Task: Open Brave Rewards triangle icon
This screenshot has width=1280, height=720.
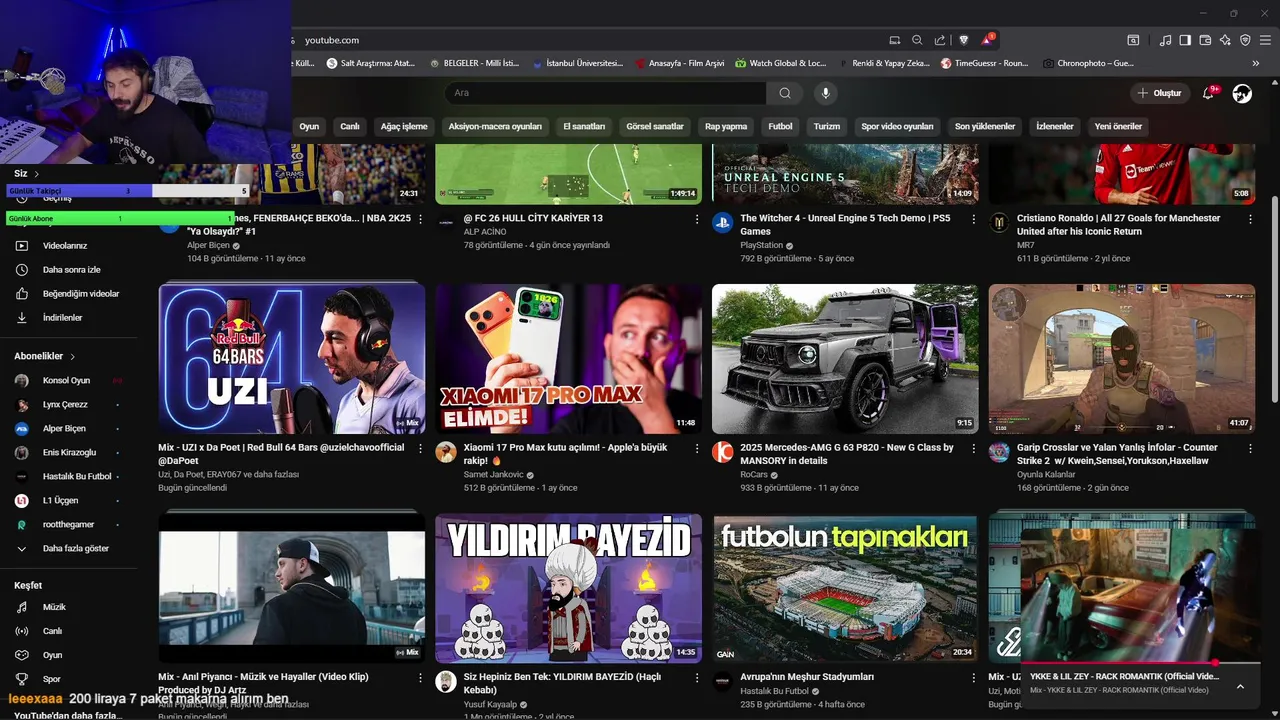Action: pyautogui.click(x=987, y=40)
